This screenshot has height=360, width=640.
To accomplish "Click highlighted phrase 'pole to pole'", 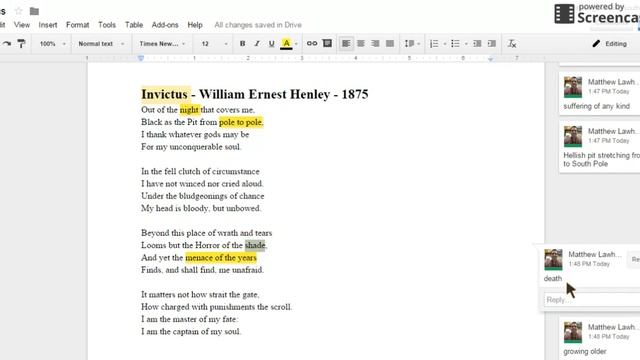I will click(241, 122).
